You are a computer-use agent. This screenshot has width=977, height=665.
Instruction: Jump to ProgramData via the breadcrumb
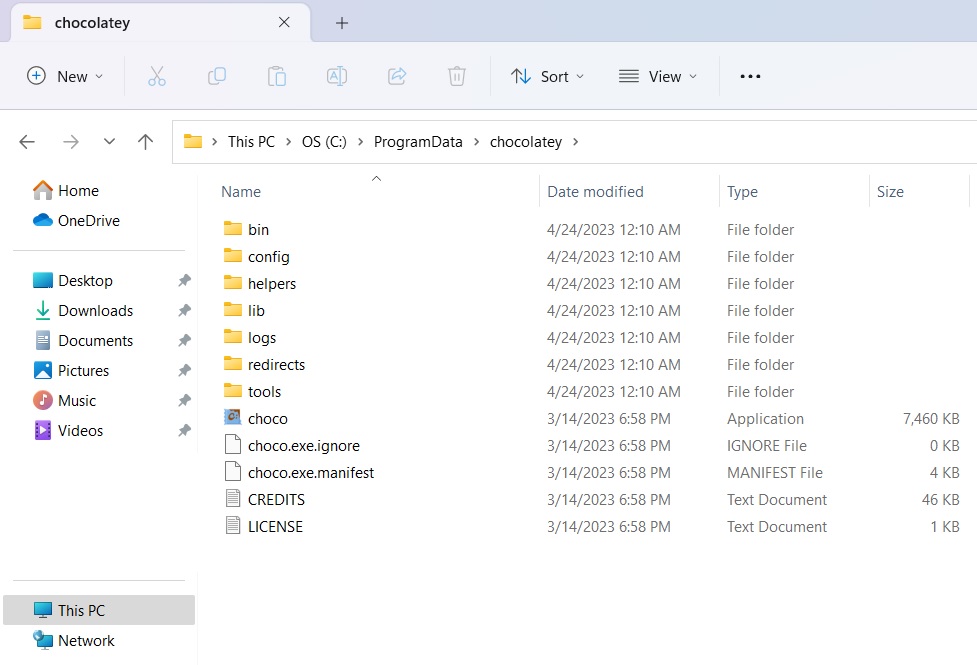(x=418, y=141)
